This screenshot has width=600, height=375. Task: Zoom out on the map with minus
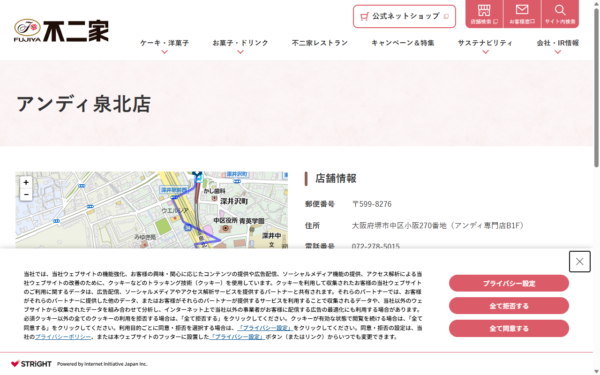pos(26,194)
